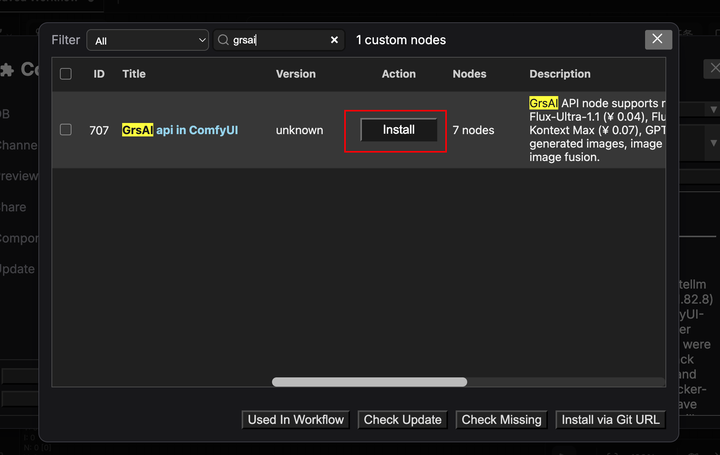Click the GrsAI description text cell
720x455 pixels.
tap(597, 130)
